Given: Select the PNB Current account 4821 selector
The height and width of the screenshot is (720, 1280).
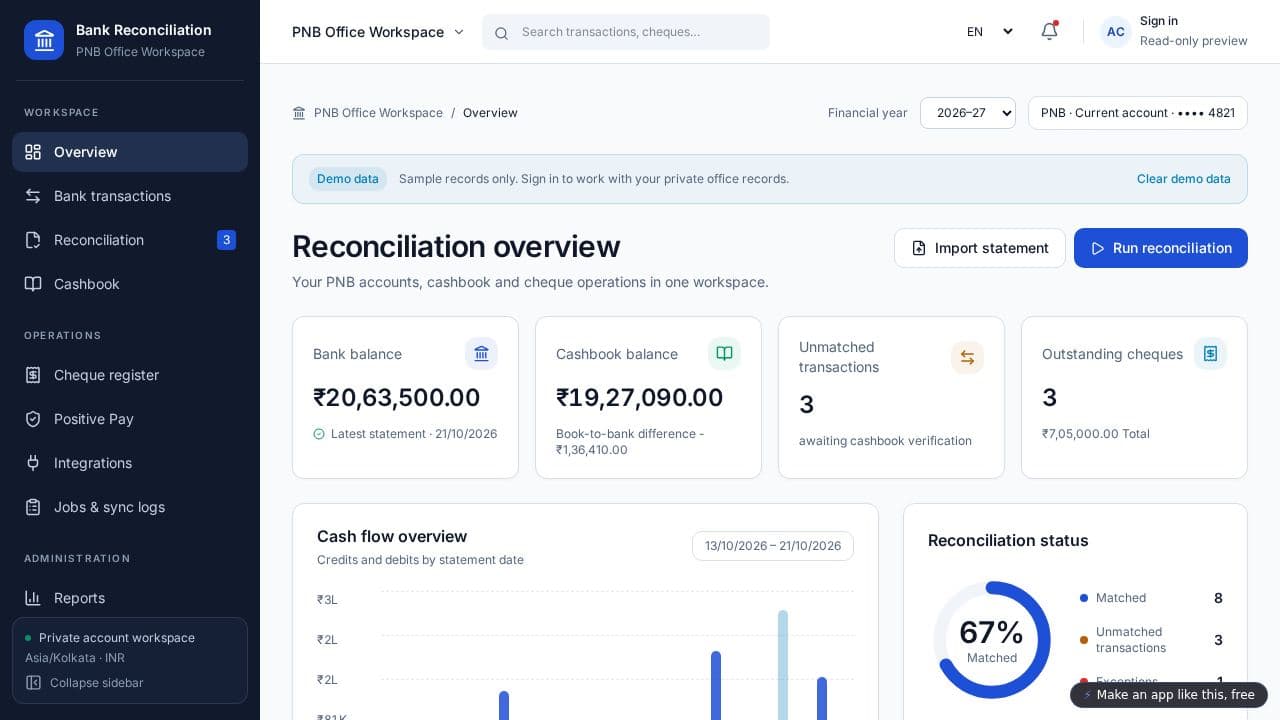Looking at the screenshot, I should click(x=1138, y=113).
